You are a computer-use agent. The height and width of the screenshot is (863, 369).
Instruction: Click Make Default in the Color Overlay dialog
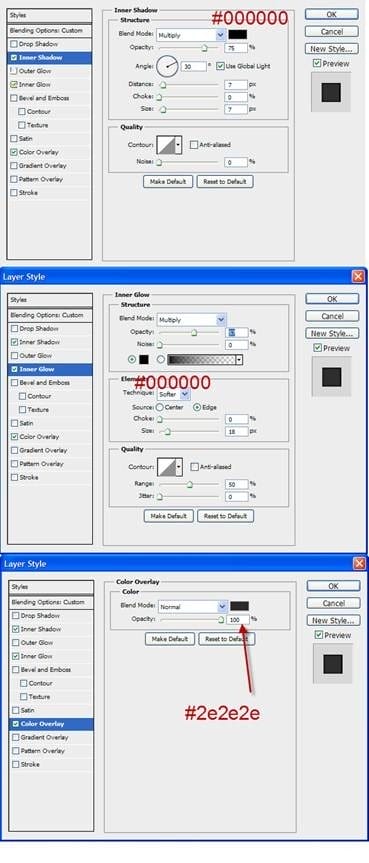click(170, 639)
